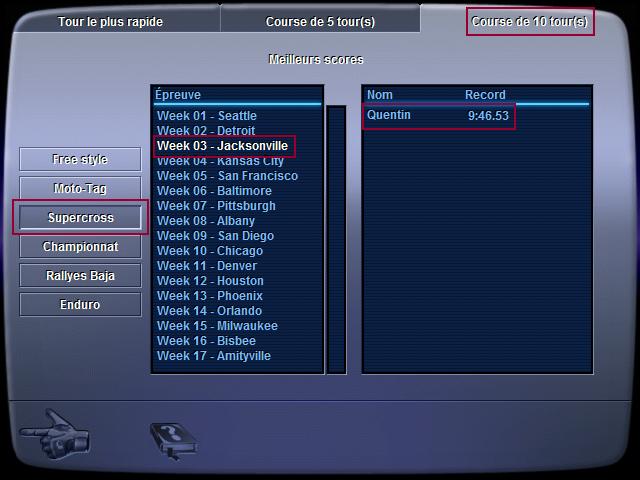Select Quentin's 9:46.53 record row
Screen dimensions: 640x480
pyautogui.click(x=438, y=116)
